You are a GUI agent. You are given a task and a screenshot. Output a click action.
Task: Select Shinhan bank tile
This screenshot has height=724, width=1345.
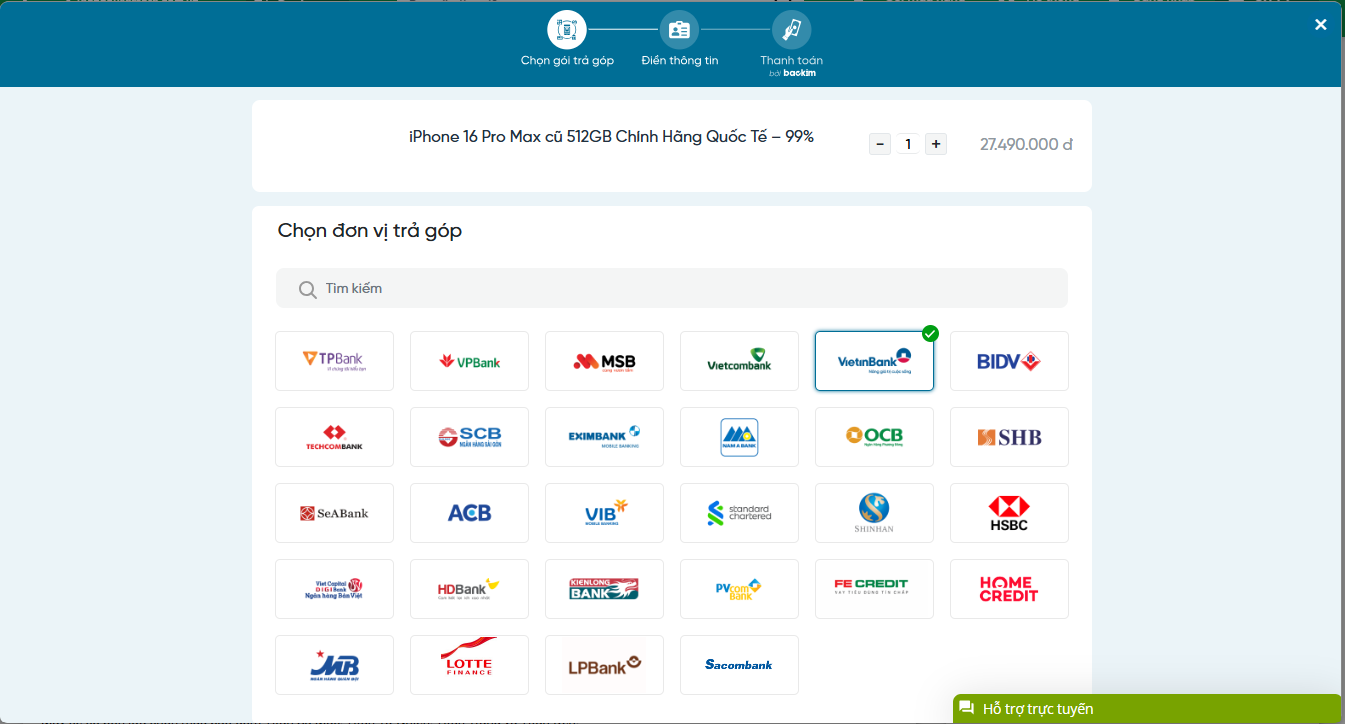874,513
